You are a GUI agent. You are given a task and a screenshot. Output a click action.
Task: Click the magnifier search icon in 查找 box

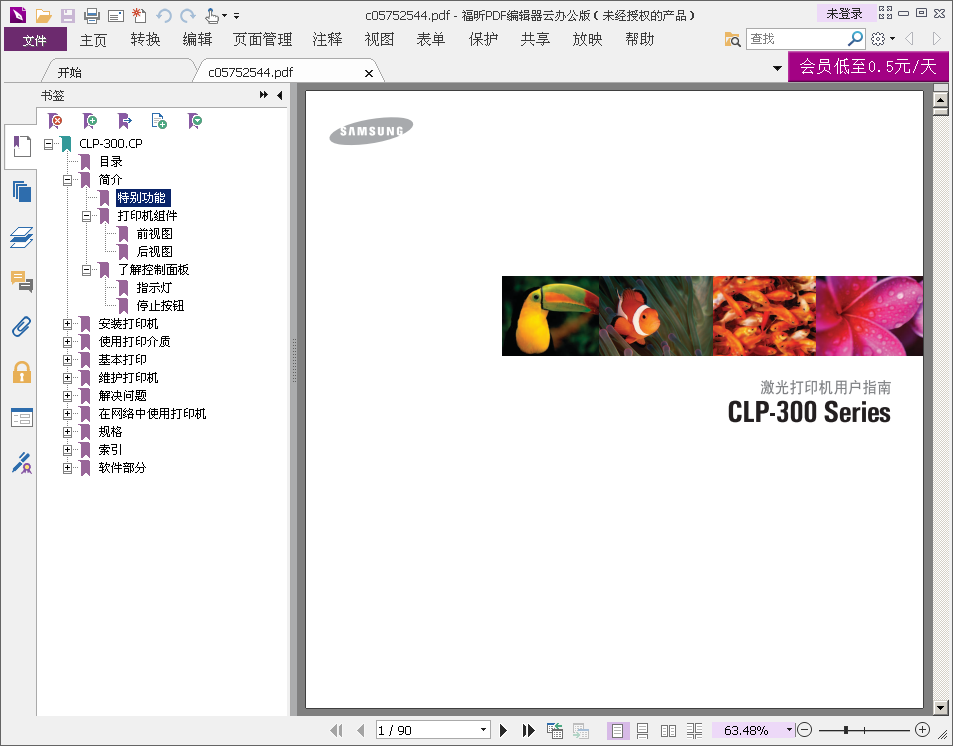(x=855, y=39)
